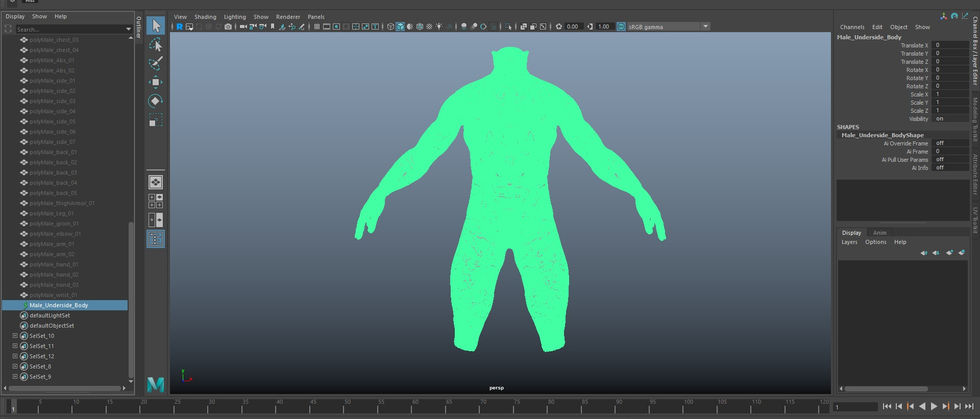
Task: Go to end of playback range
Action: pyautogui.click(x=969, y=406)
